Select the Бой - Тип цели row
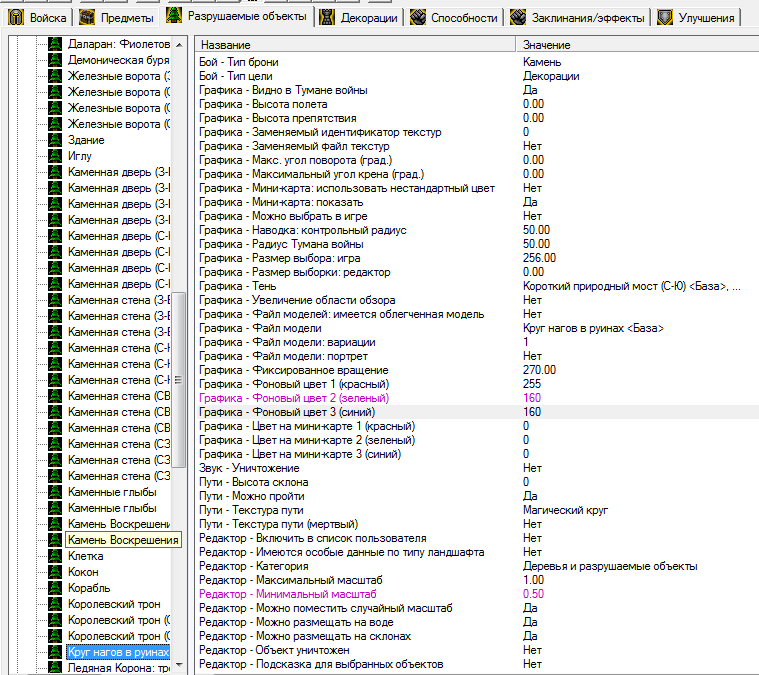Viewport: 759px width, 675px height. tap(477, 76)
